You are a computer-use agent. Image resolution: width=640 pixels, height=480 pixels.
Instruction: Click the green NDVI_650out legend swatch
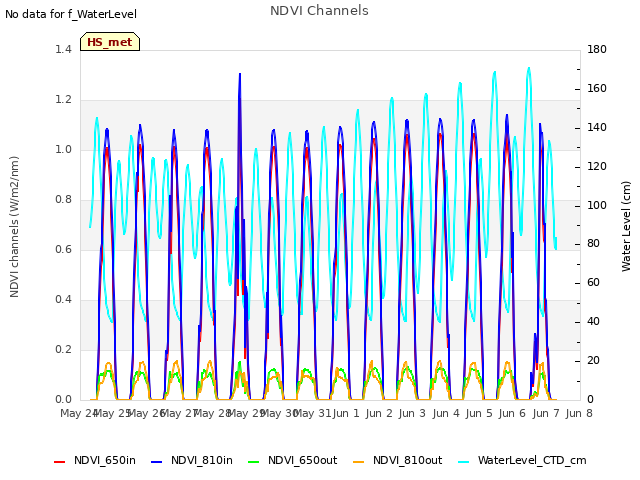(253, 462)
